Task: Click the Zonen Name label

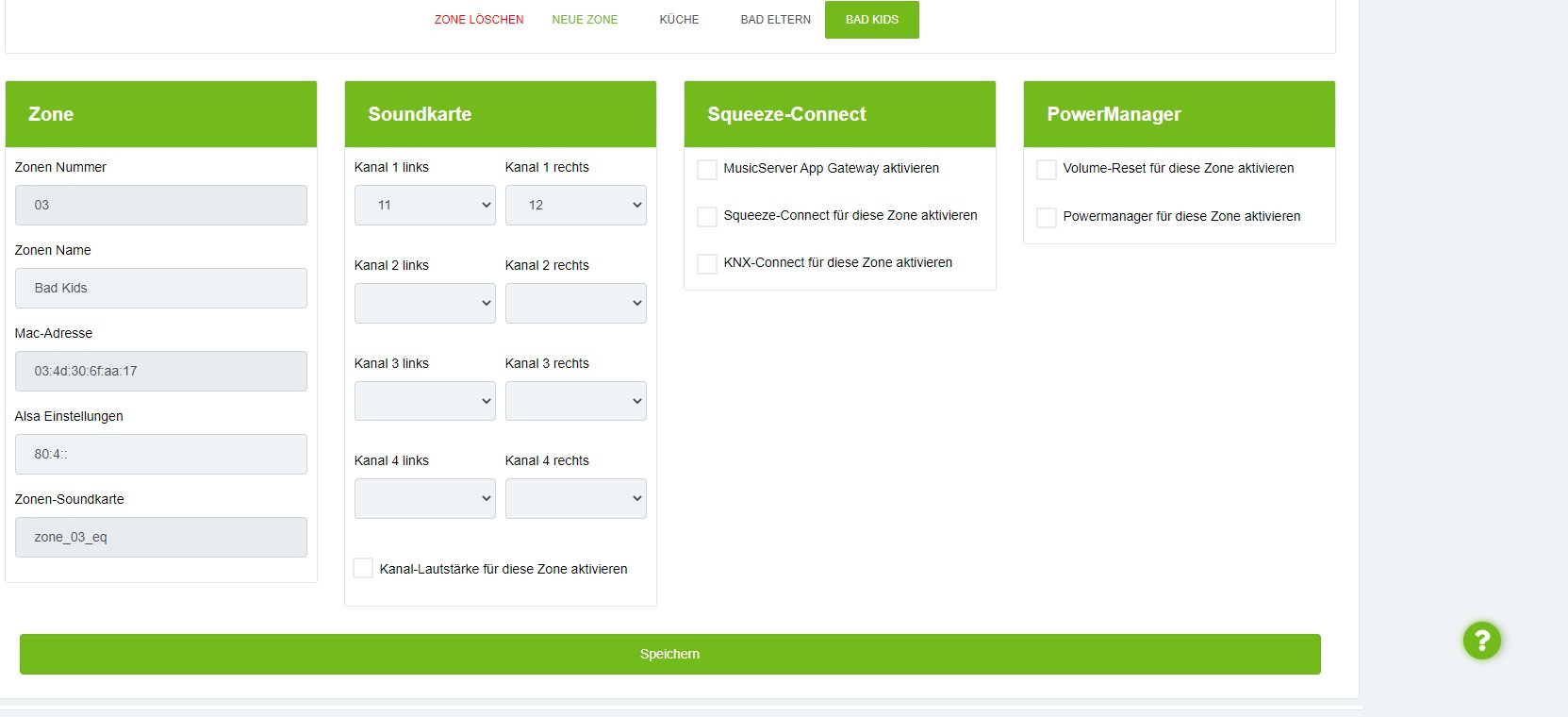Action: click(53, 250)
